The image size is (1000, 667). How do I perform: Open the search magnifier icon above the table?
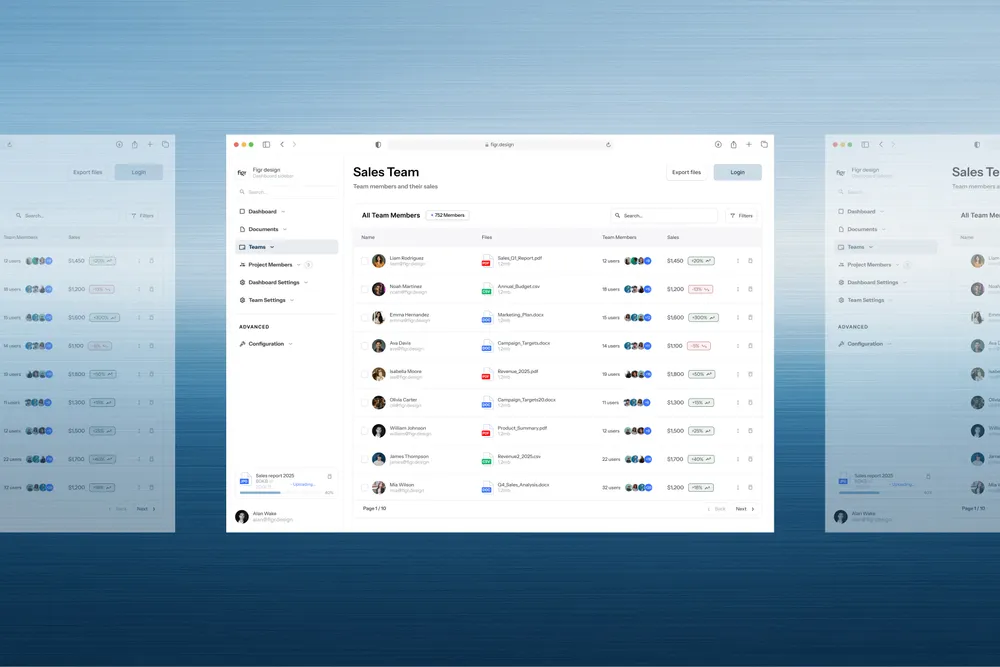[x=617, y=215]
